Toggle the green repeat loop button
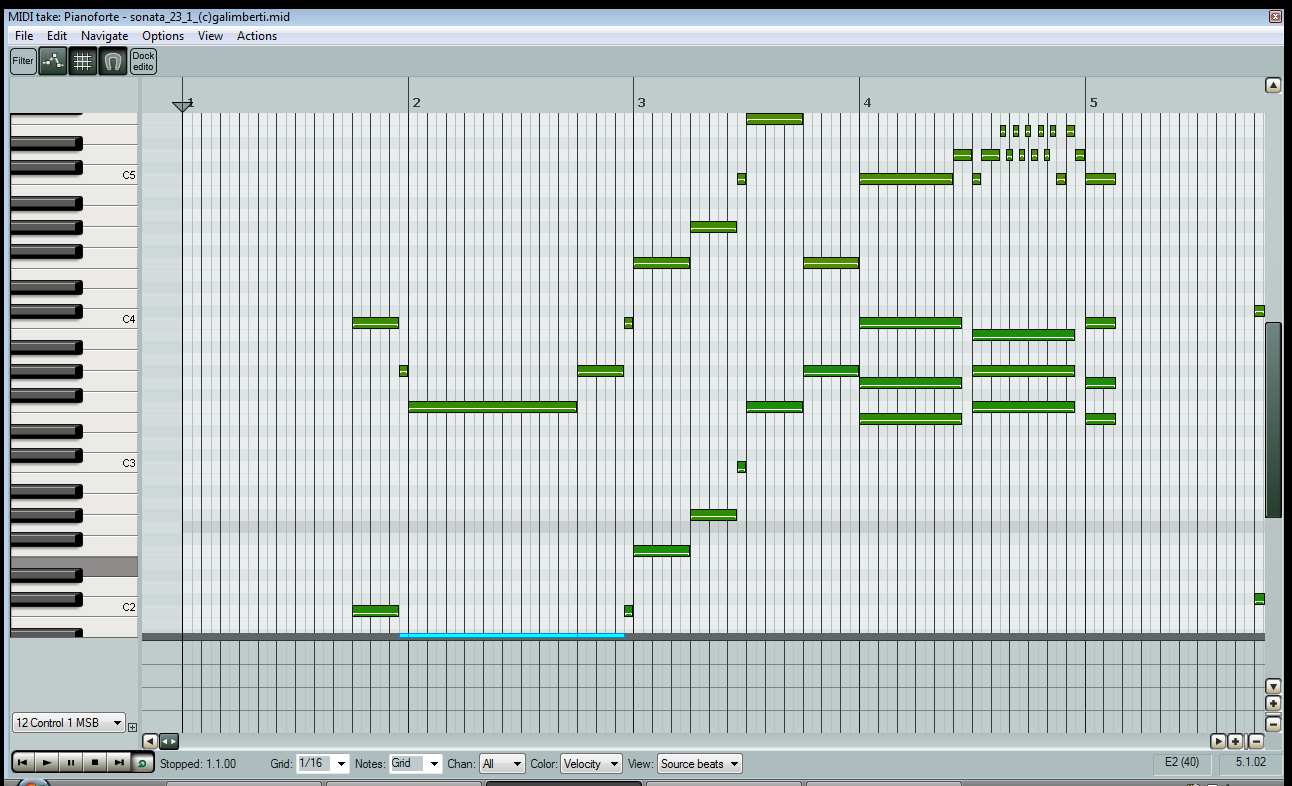 [143, 763]
